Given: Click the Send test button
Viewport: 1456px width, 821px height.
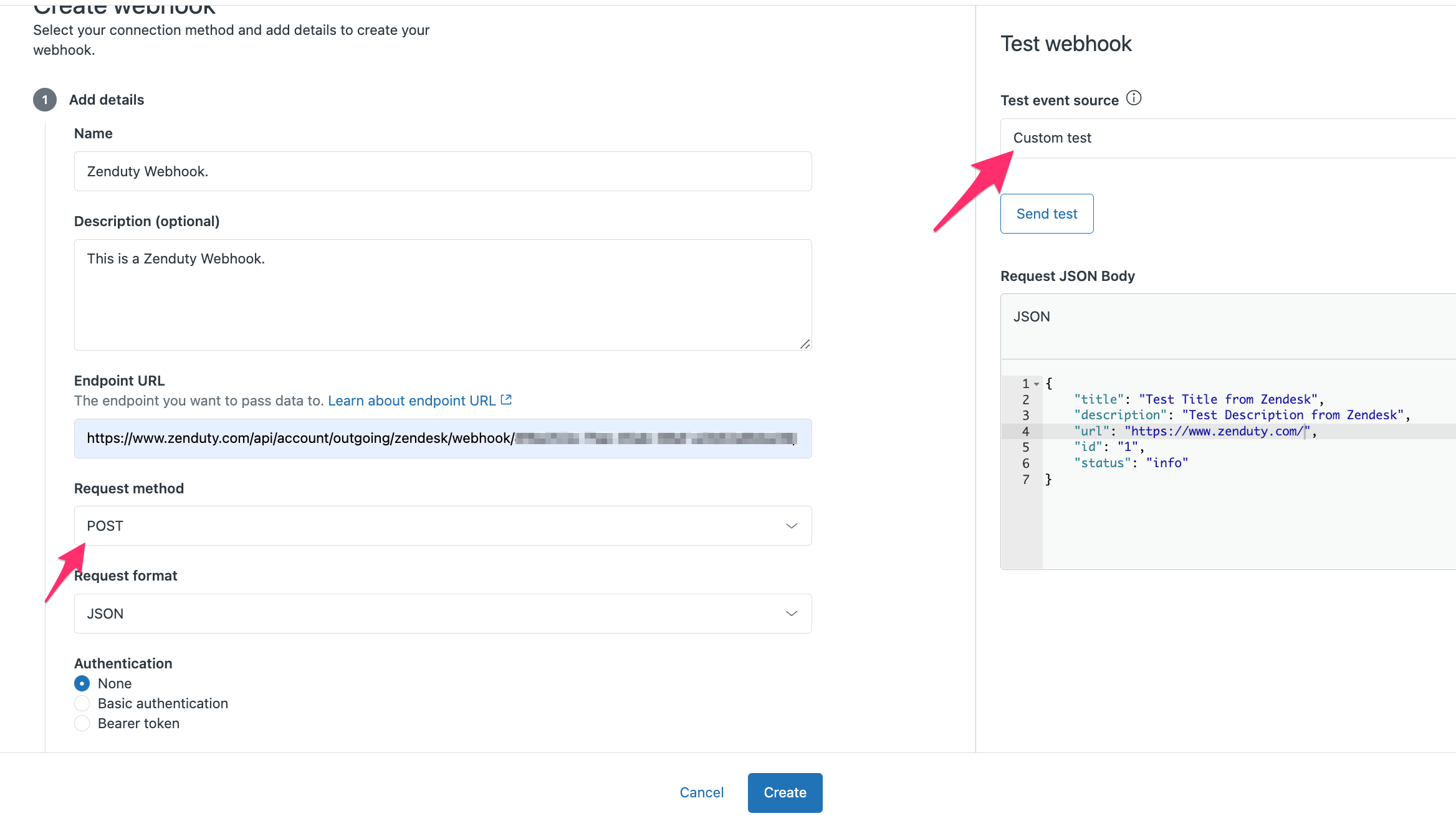Looking at the screenshot, I should click(1046, 214).
